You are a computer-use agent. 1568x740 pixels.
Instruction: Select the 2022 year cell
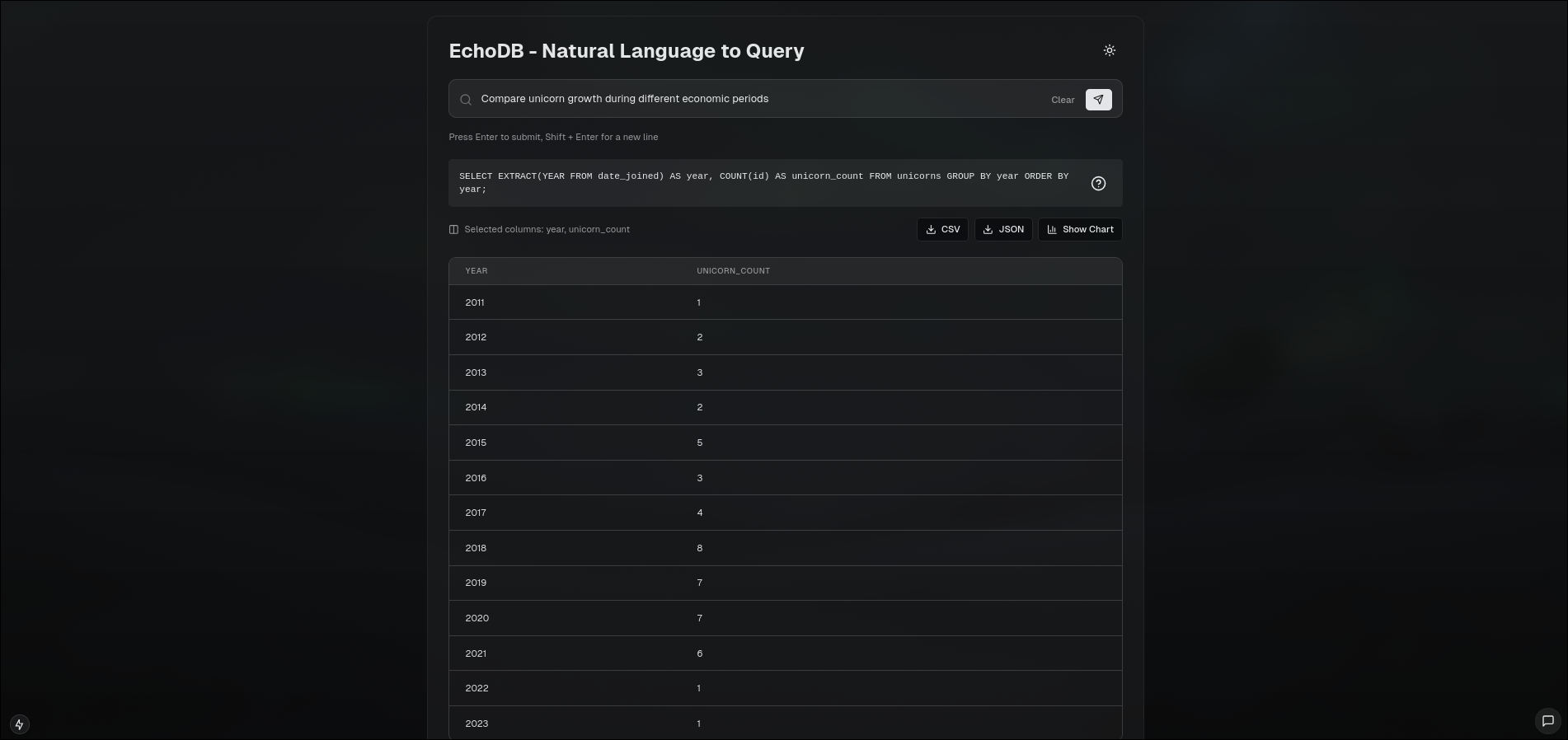pyautogui.click(x=477, y=688)
